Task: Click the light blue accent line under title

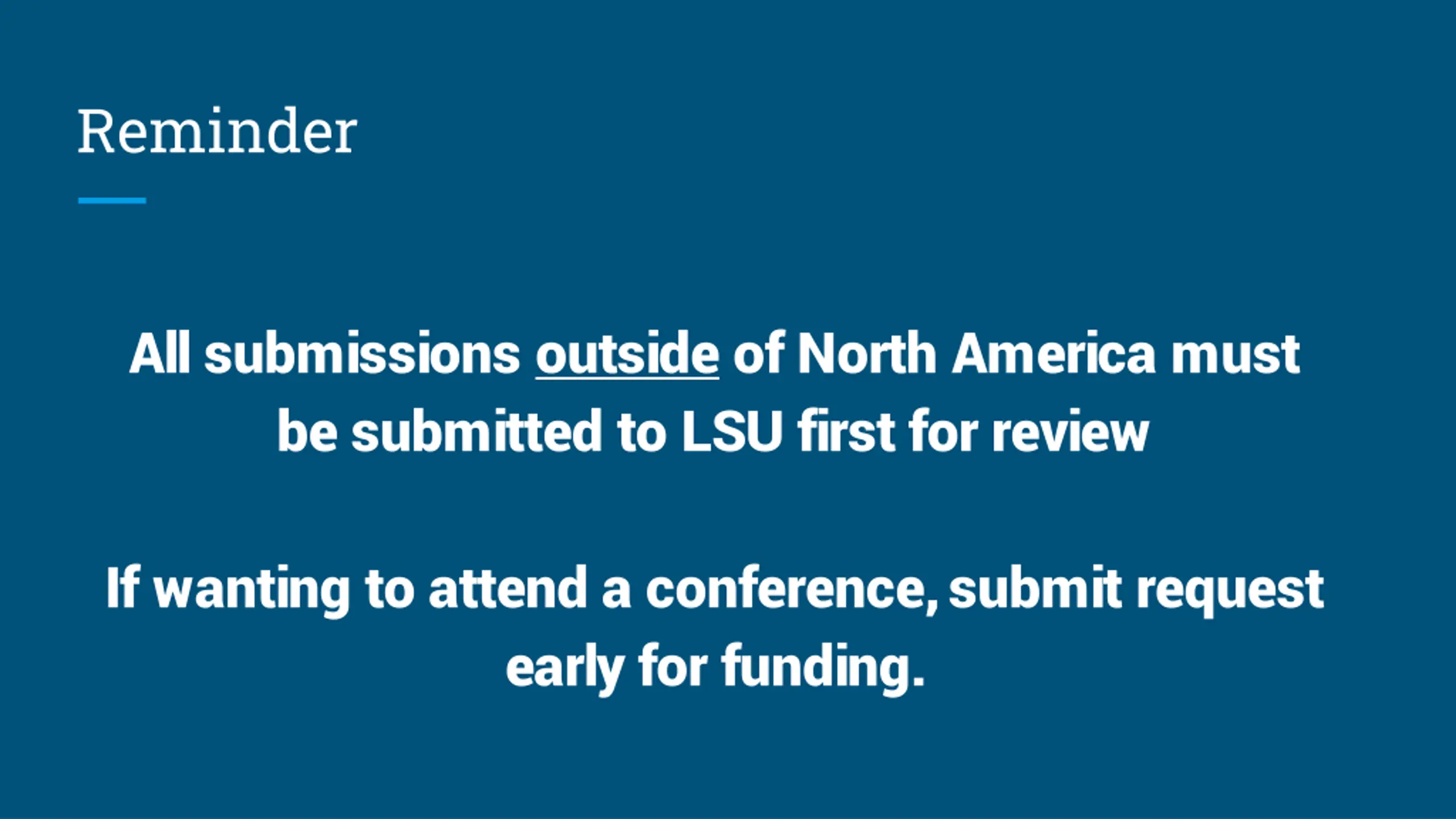Action: pyautogui.click(x=112, y=200)
